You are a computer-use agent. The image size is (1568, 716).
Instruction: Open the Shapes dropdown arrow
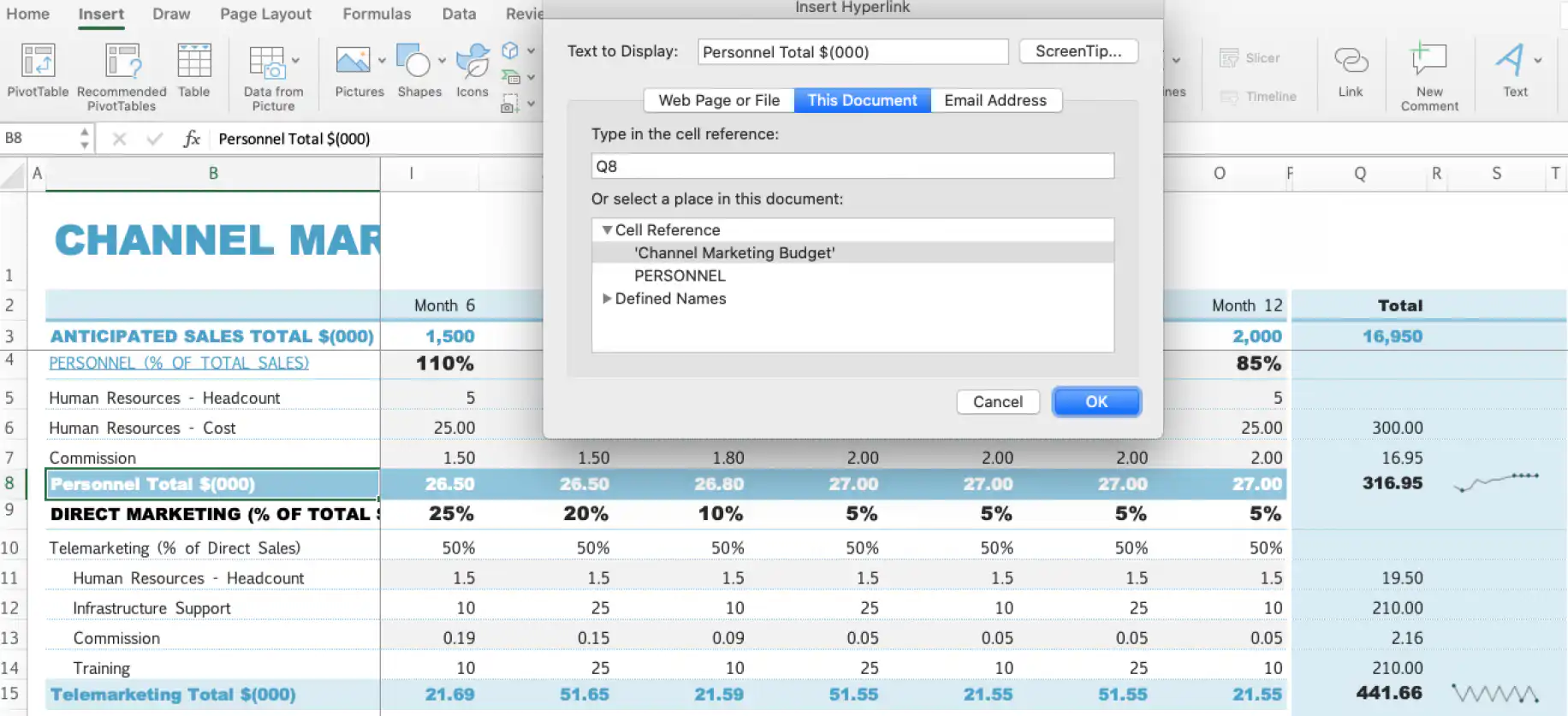point(442,61)
